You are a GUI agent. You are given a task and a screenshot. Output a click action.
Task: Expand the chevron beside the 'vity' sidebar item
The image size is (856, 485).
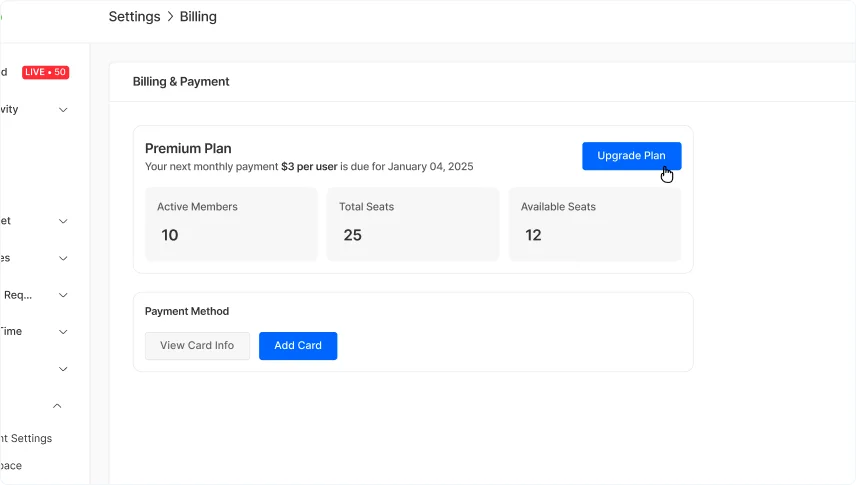point(63,110)
